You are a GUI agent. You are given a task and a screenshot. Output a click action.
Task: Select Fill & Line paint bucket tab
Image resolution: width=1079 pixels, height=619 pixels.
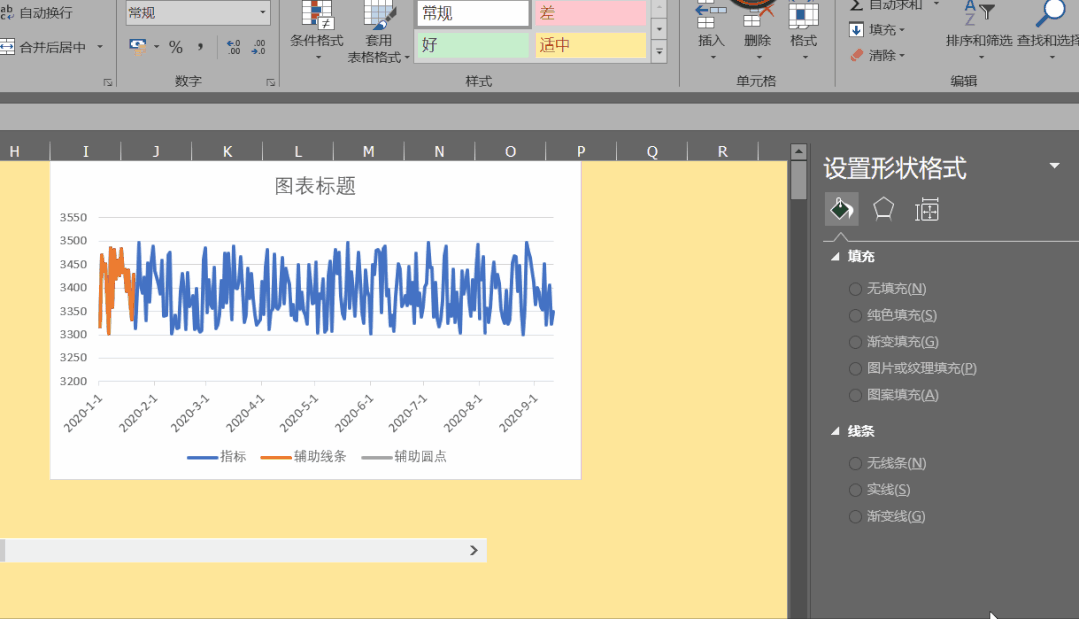click(842, 209)
